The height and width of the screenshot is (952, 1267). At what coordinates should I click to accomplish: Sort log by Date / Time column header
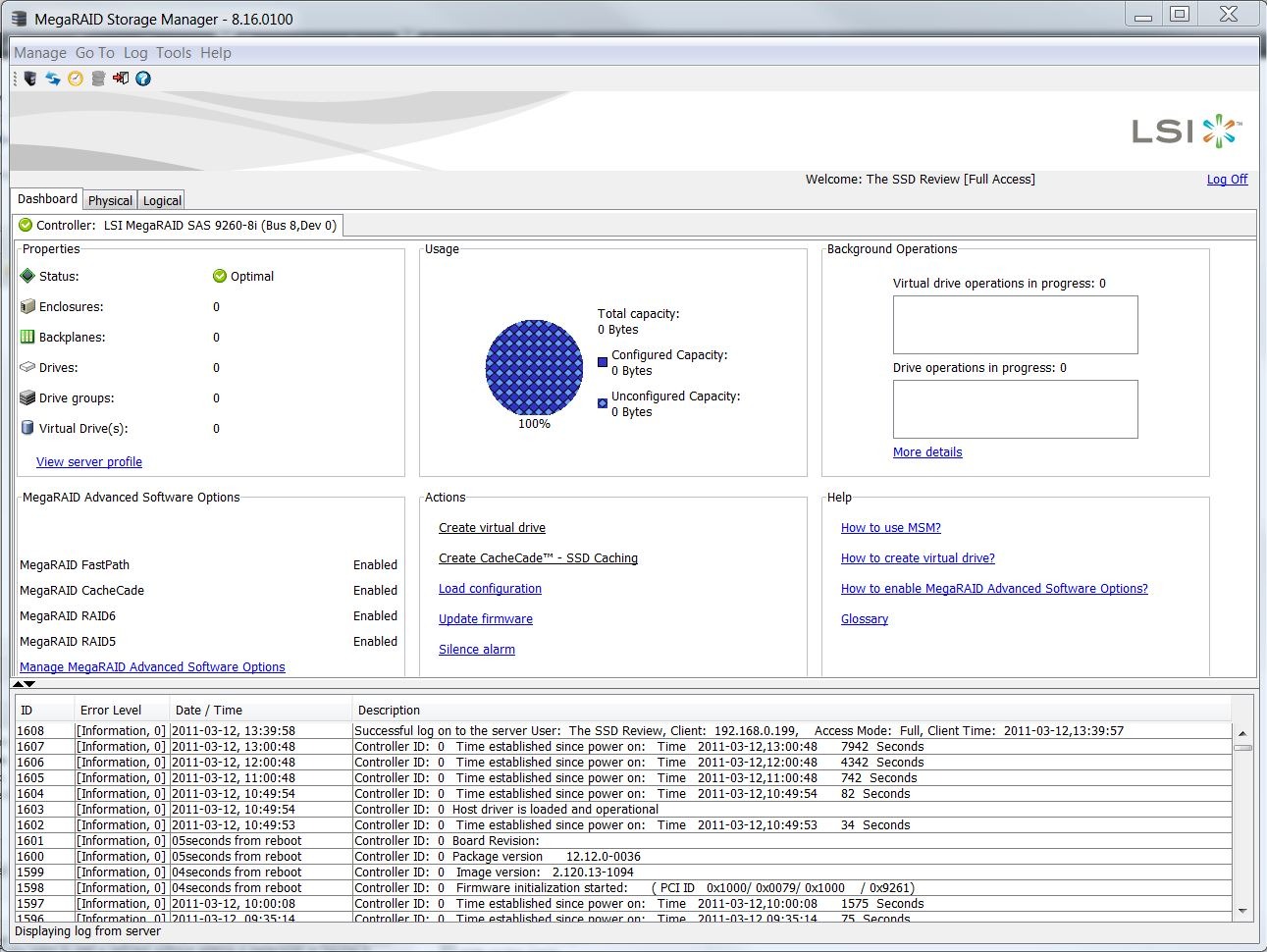261,710
